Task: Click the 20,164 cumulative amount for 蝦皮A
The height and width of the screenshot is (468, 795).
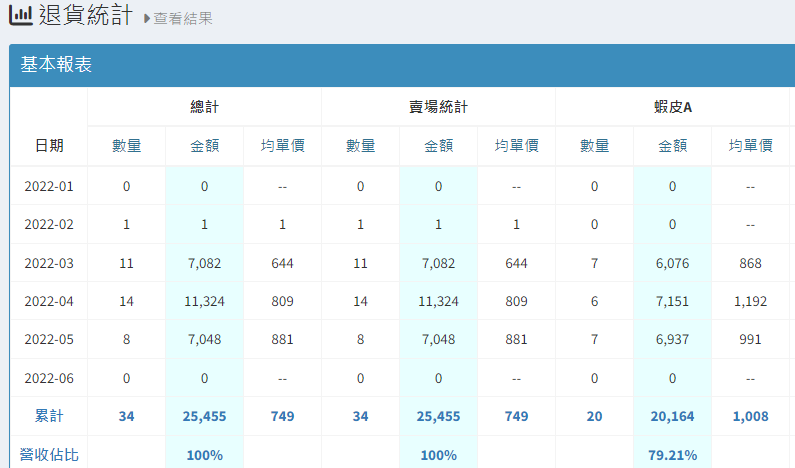Action: point(672,416)
